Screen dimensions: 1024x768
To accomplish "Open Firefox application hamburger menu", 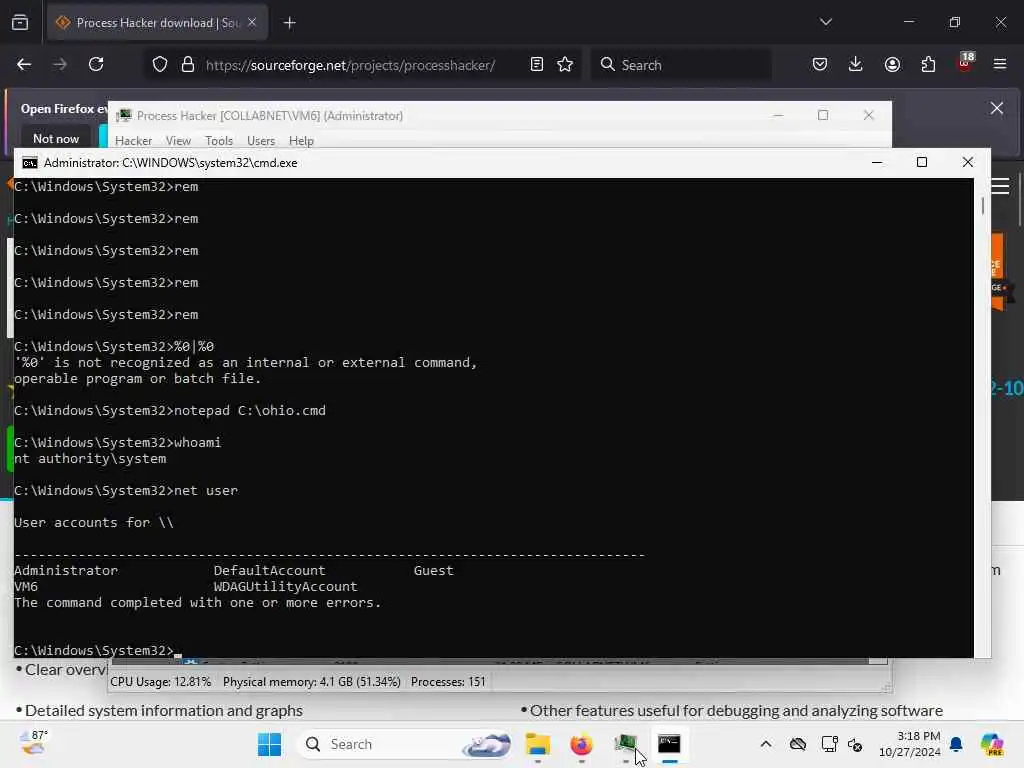I will pos(999,65).
